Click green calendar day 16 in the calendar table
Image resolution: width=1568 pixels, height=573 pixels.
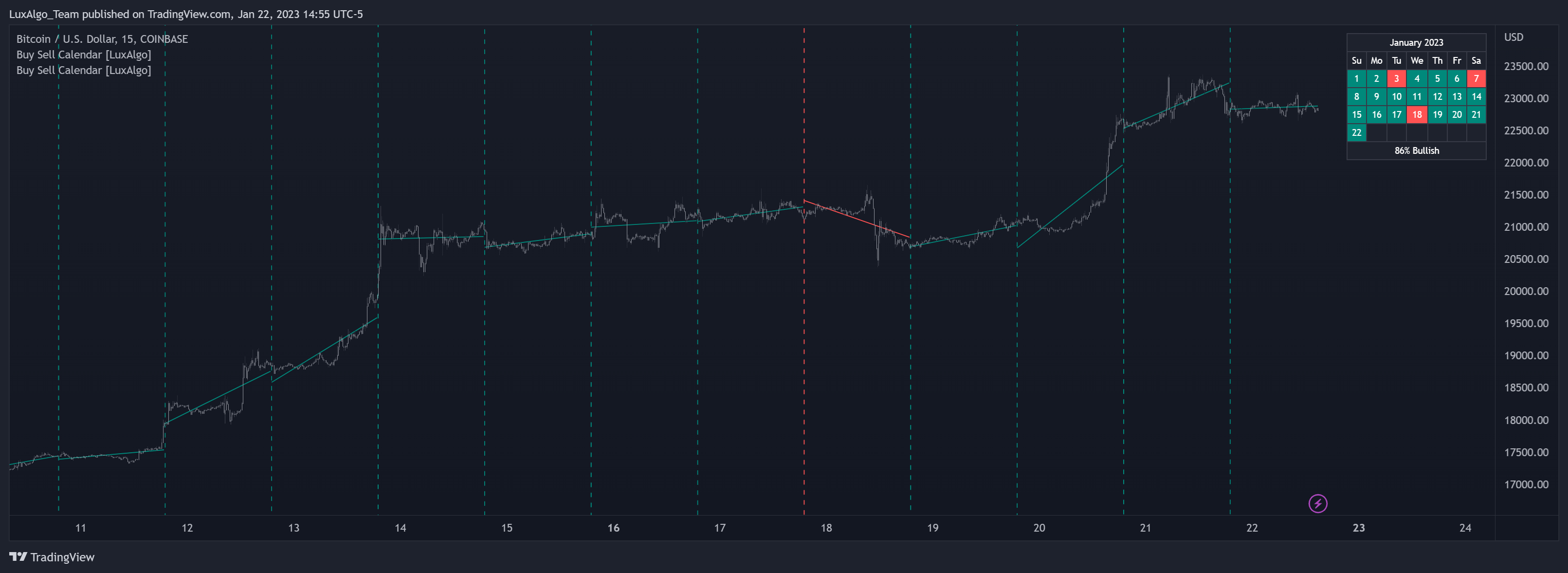(x=1376, y=114)
